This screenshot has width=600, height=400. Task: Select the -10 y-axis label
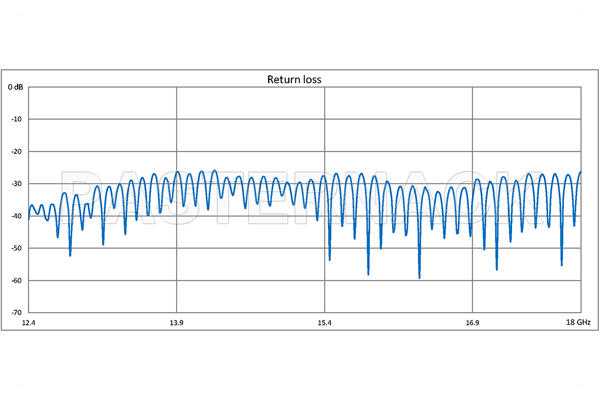point(17,119)
